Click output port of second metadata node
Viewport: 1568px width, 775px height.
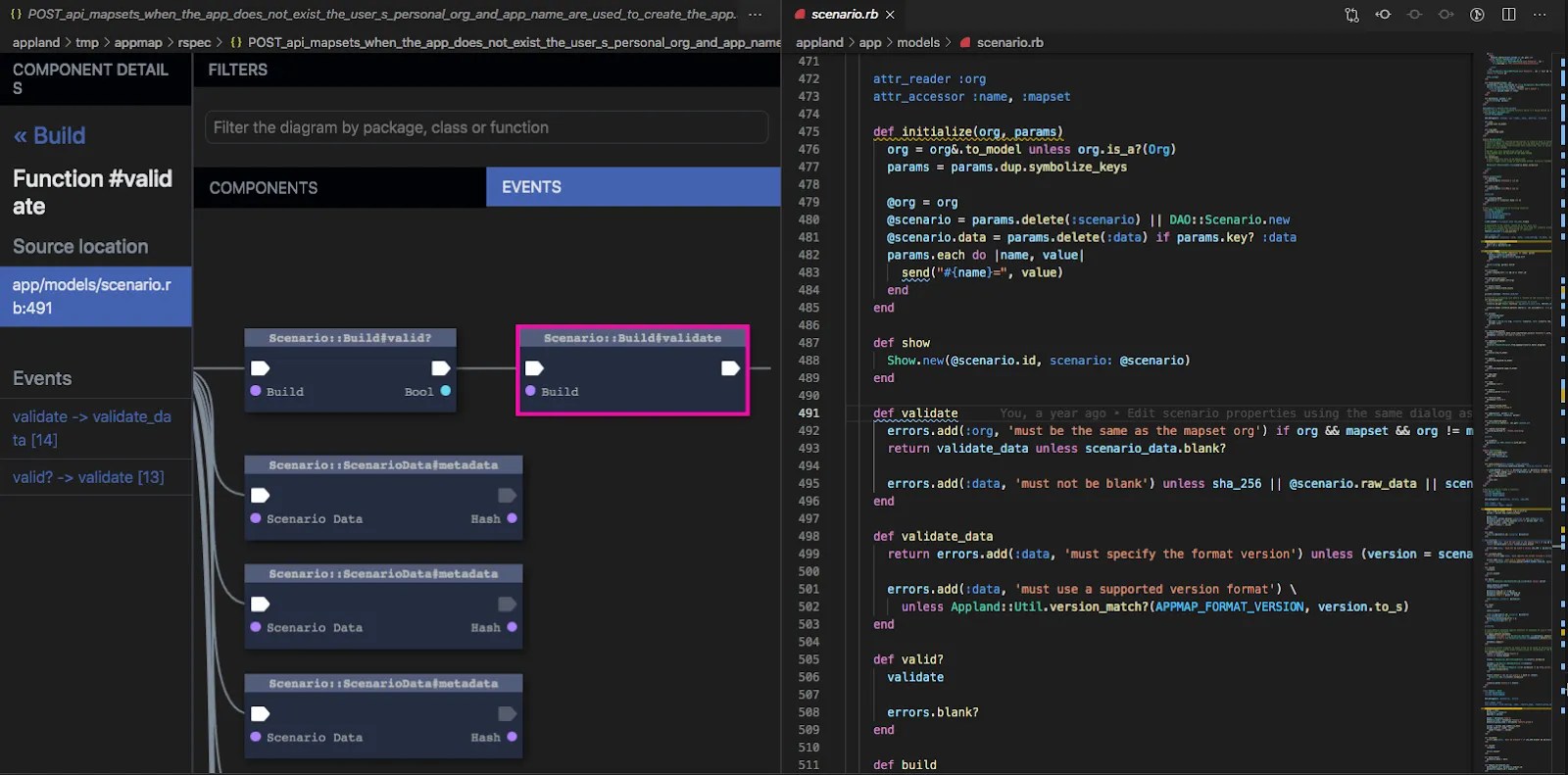[507, 605]
